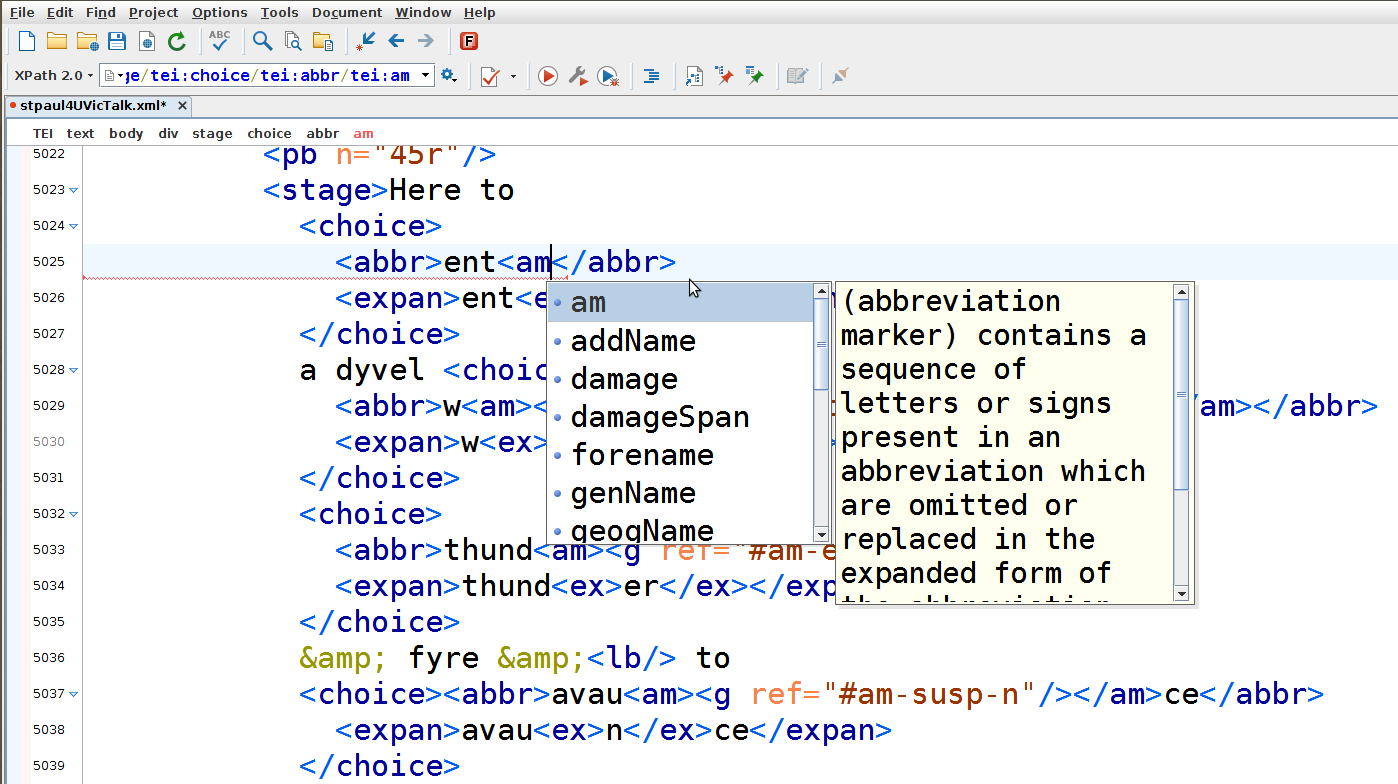1398x784 pixels.
Task: Open the Help menu
Action: pyautogui.click(x=480, y=12)
